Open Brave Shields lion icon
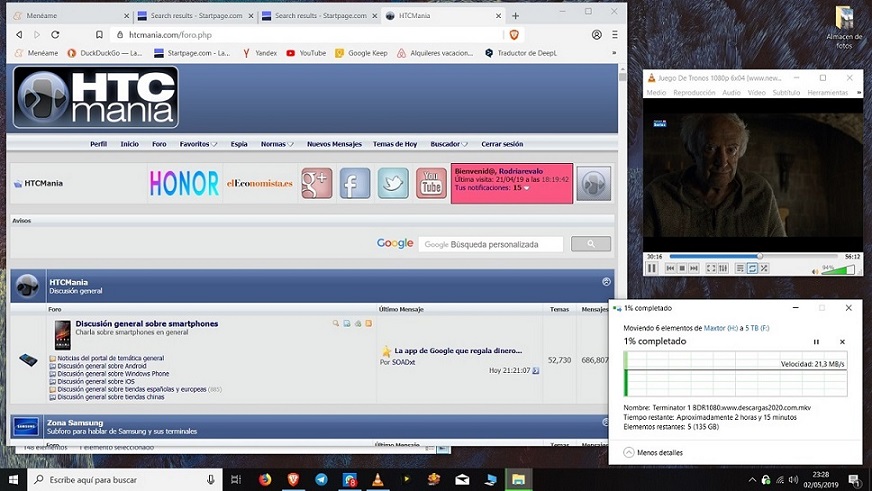This screenshot has height=491, width=872. pyautogui.click(x=514, y=34)
